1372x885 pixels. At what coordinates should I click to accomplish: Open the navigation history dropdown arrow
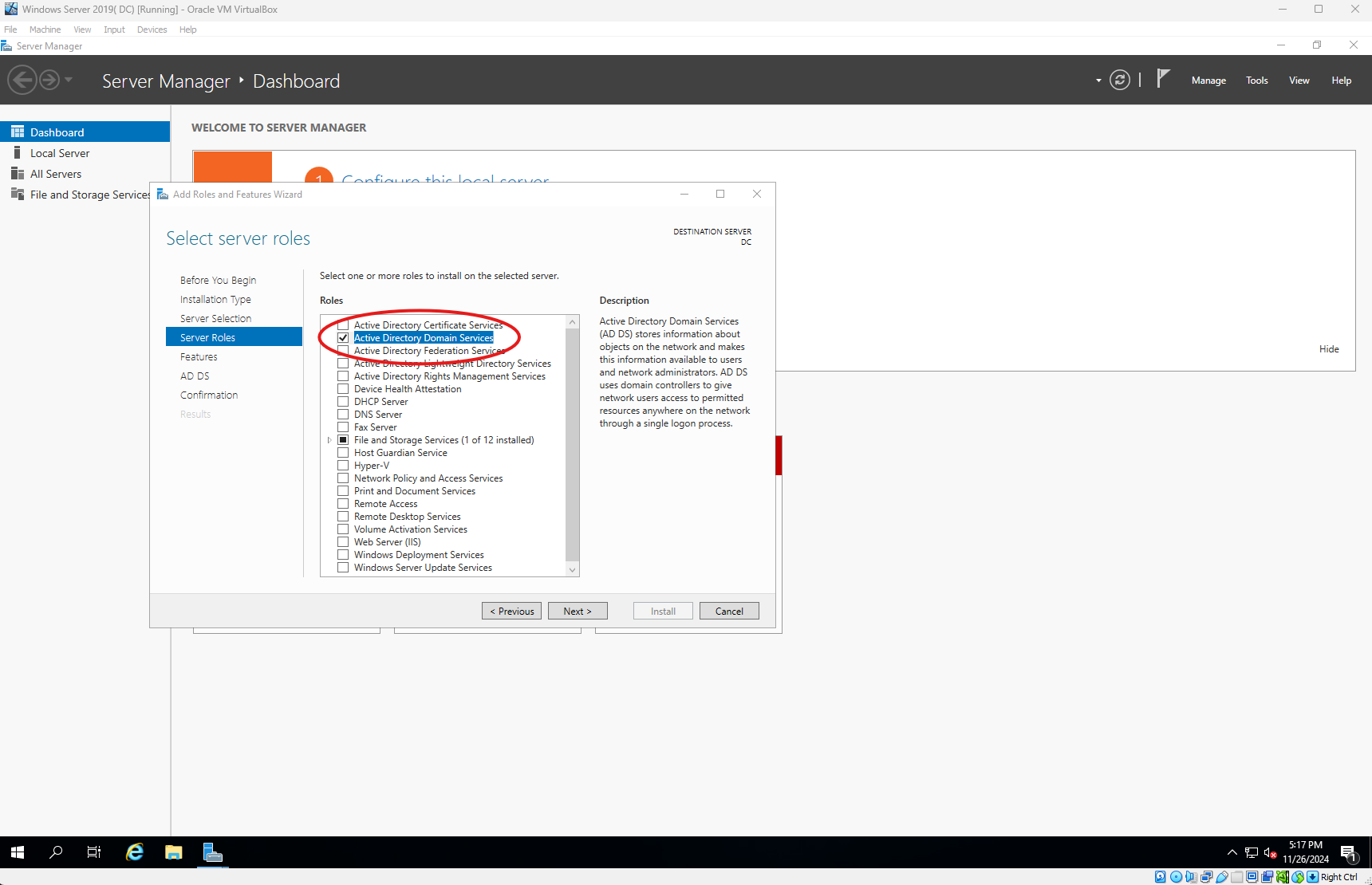(69, 80)
